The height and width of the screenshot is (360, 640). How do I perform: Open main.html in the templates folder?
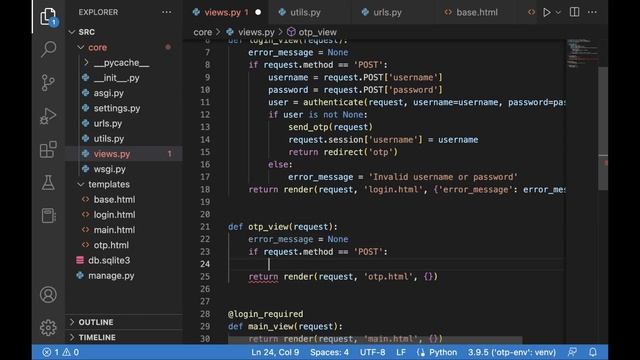[114, 230]
